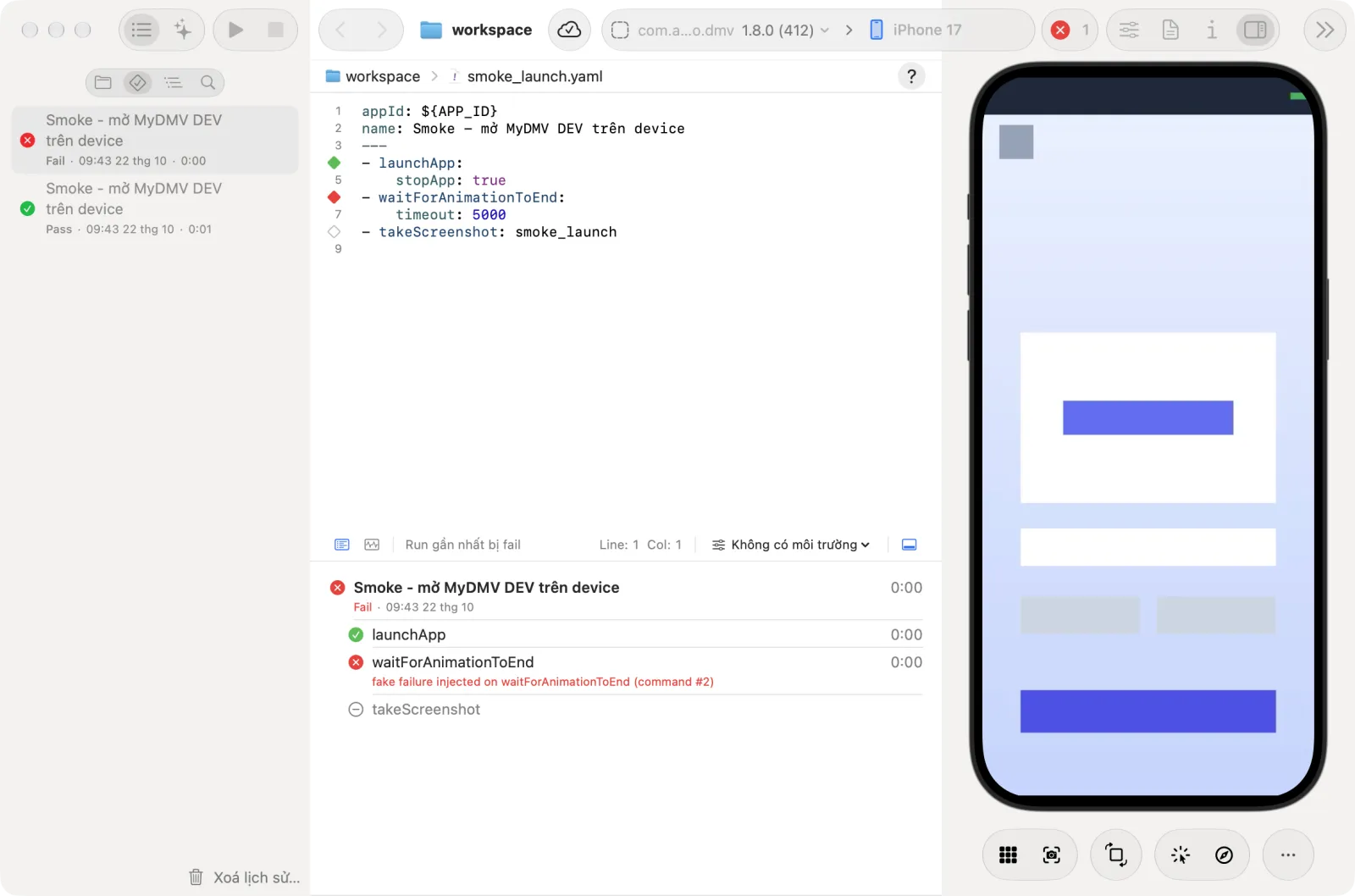Open the error count indicator
Image resolution: width=1355 pixels, height=896 pixels.
tap(1070, 30)
